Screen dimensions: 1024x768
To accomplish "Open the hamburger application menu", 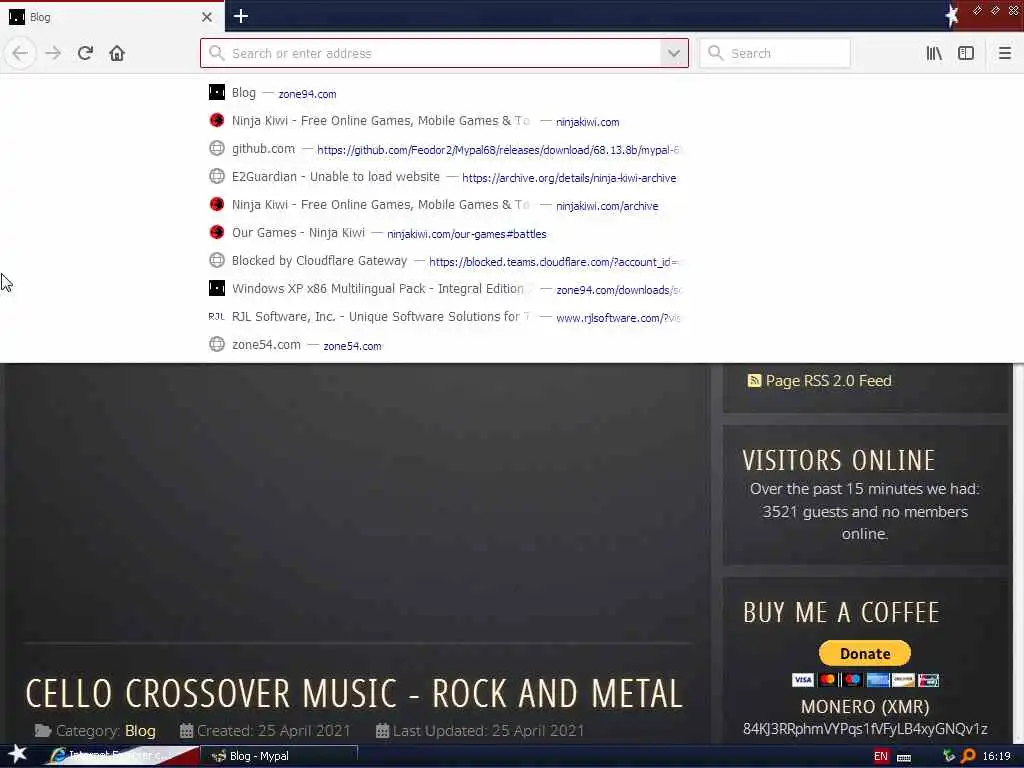I will click(1005, 53).
